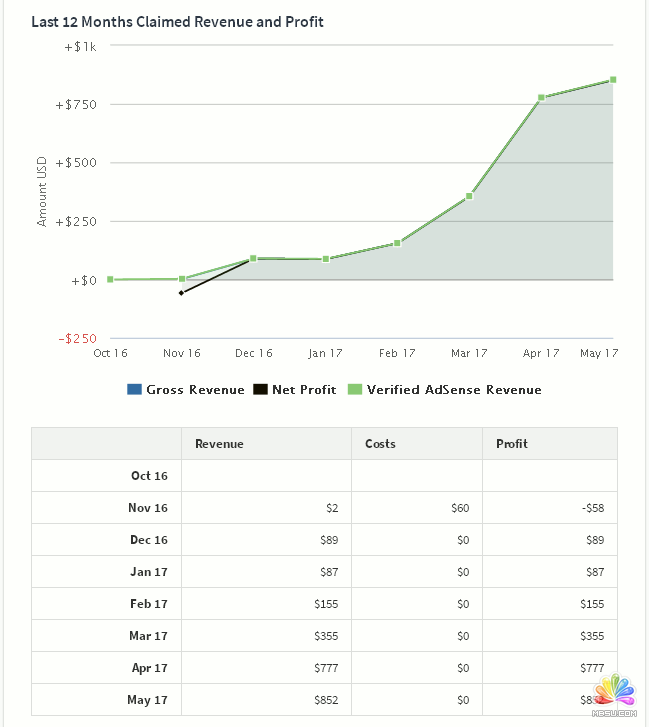Click the May 17 green data marker
Screen dimensions: 649x727
point(612,80)
